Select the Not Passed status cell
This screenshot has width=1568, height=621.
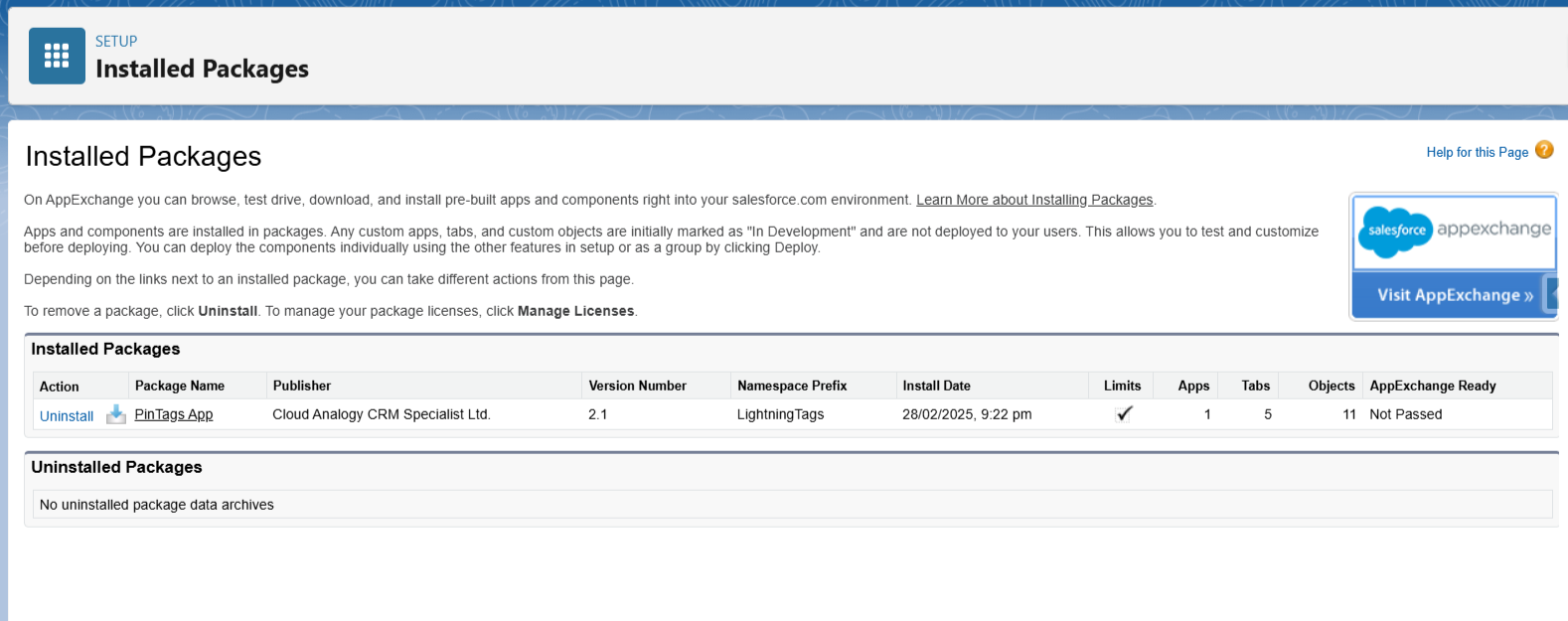tap(1405, 414)
